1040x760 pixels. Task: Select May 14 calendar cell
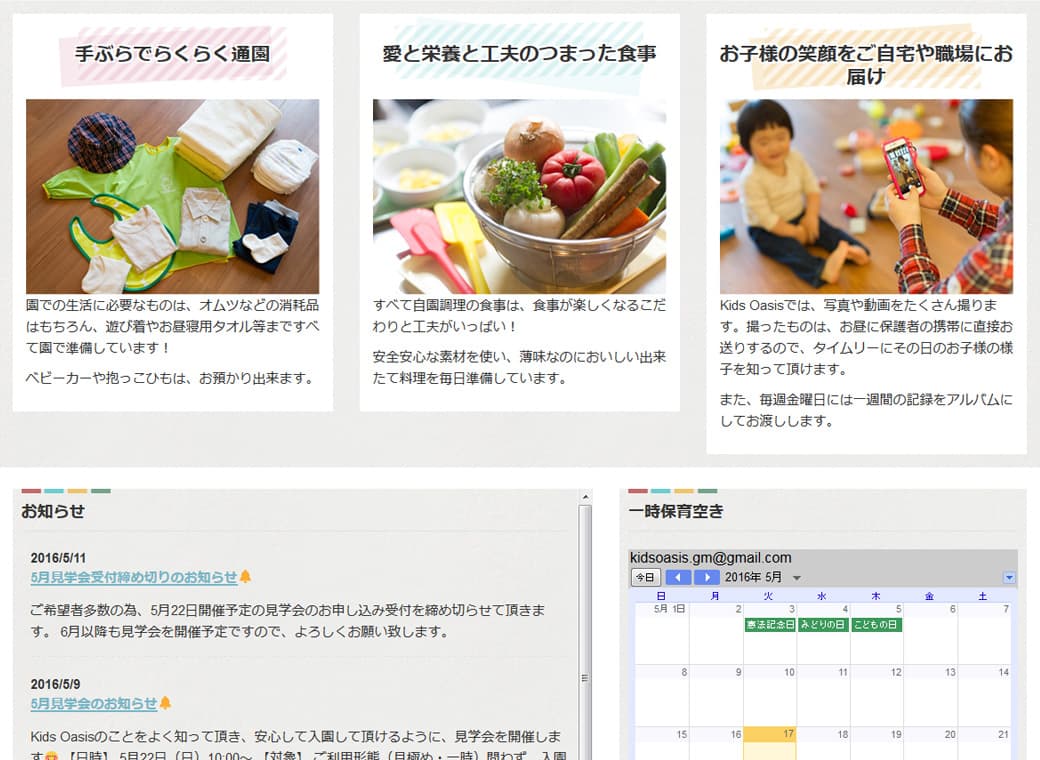point(984,695)
